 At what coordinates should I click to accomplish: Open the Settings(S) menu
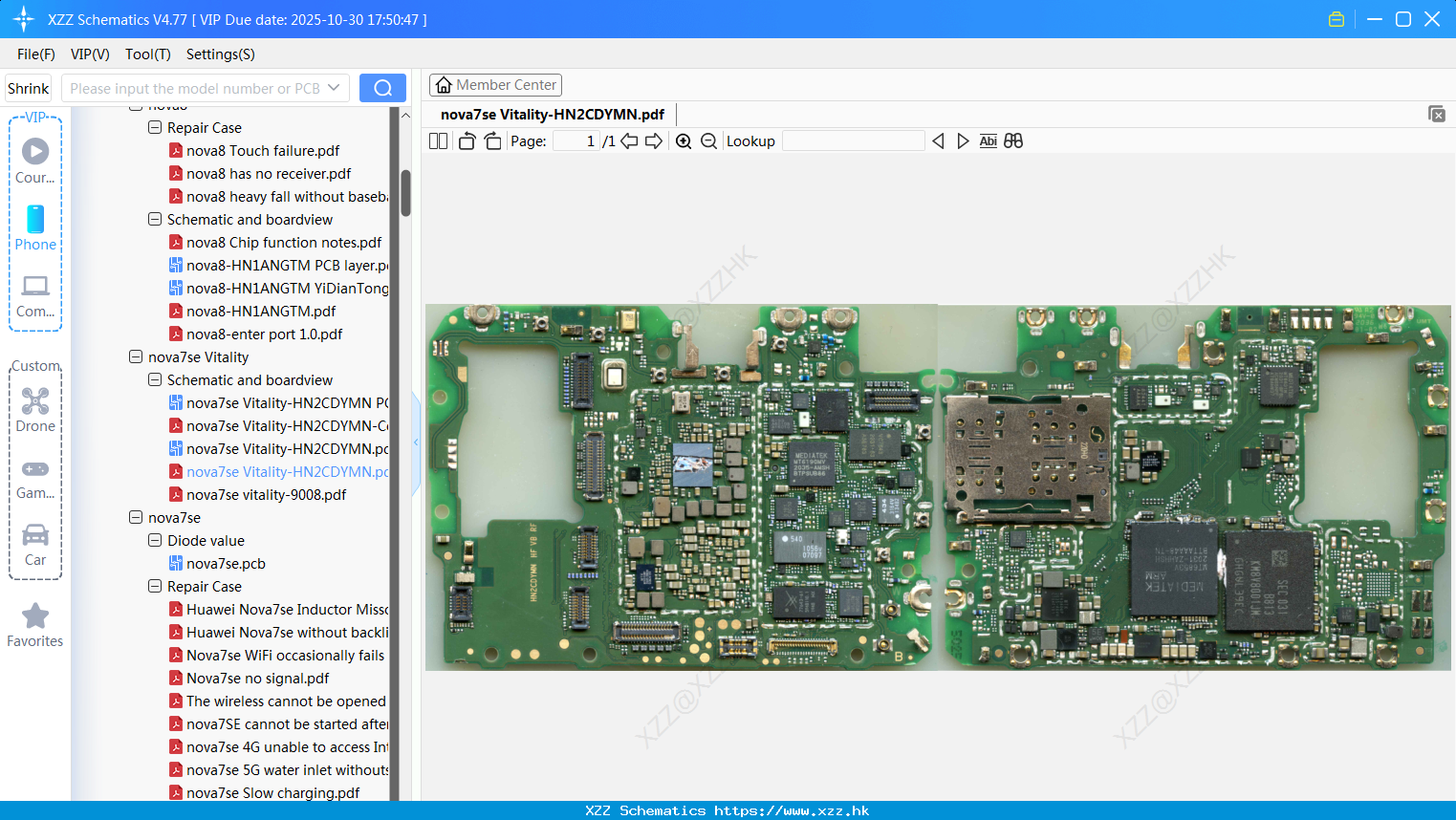tap(221, 54)
